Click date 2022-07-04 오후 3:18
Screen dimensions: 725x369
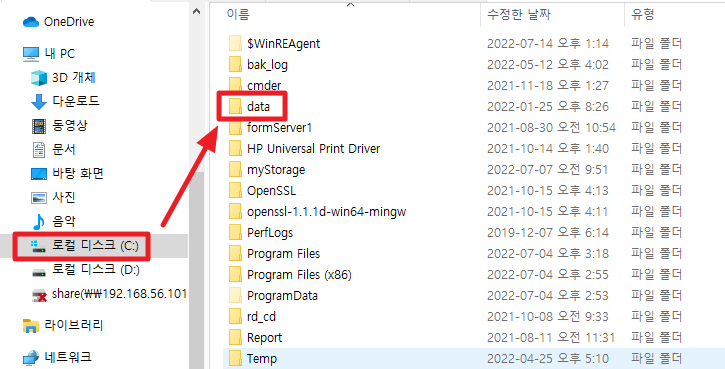pos(547,254)
